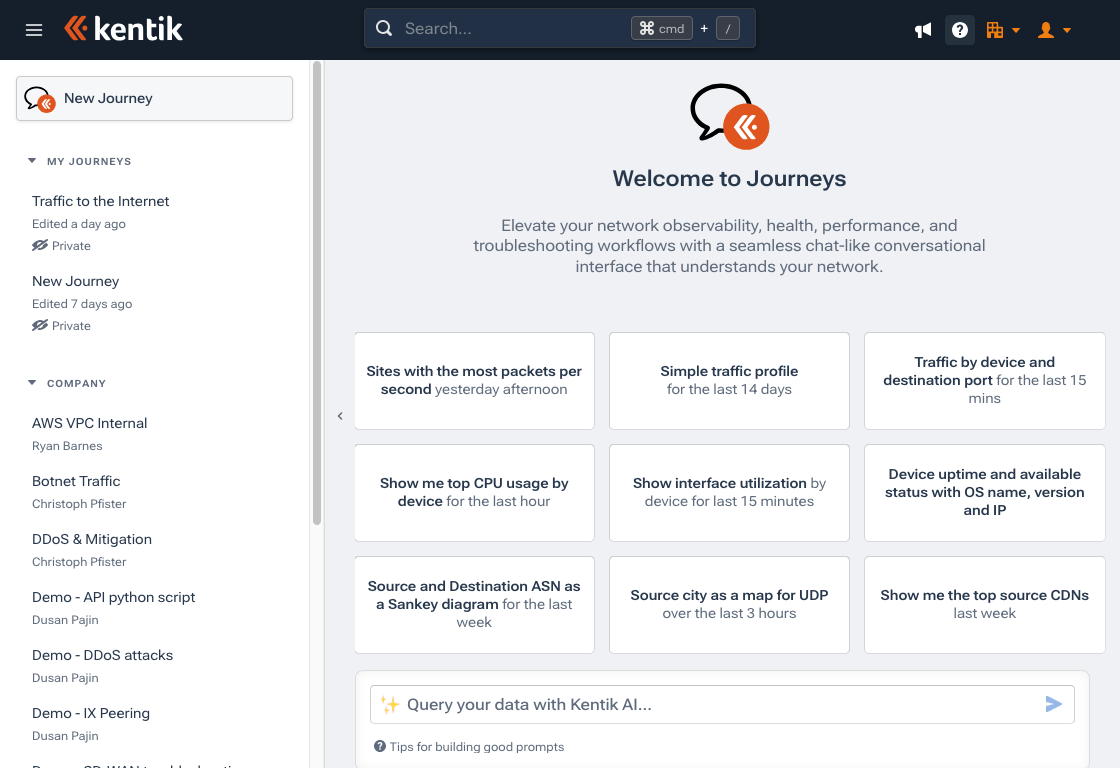This screenshot has width=1120, height=768.
Task: Open the company selector dropdown arrow
Action: pos(1016,30)
